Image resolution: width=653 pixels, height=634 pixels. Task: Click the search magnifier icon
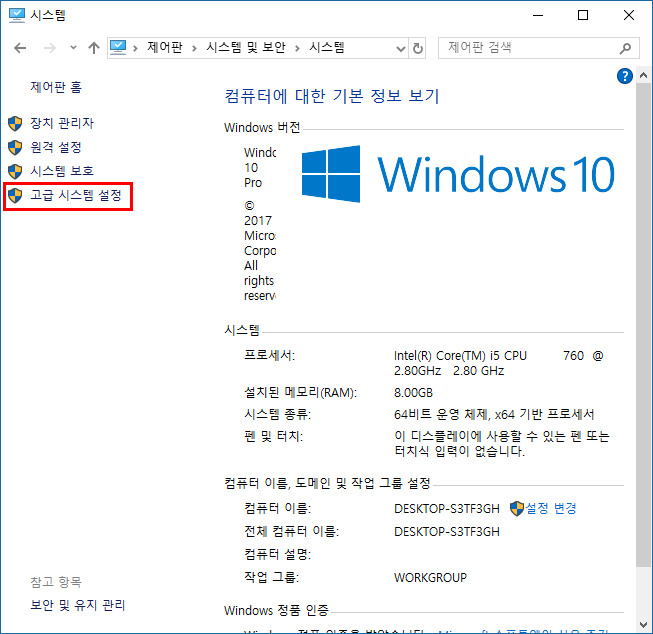[x=625, y=48]
